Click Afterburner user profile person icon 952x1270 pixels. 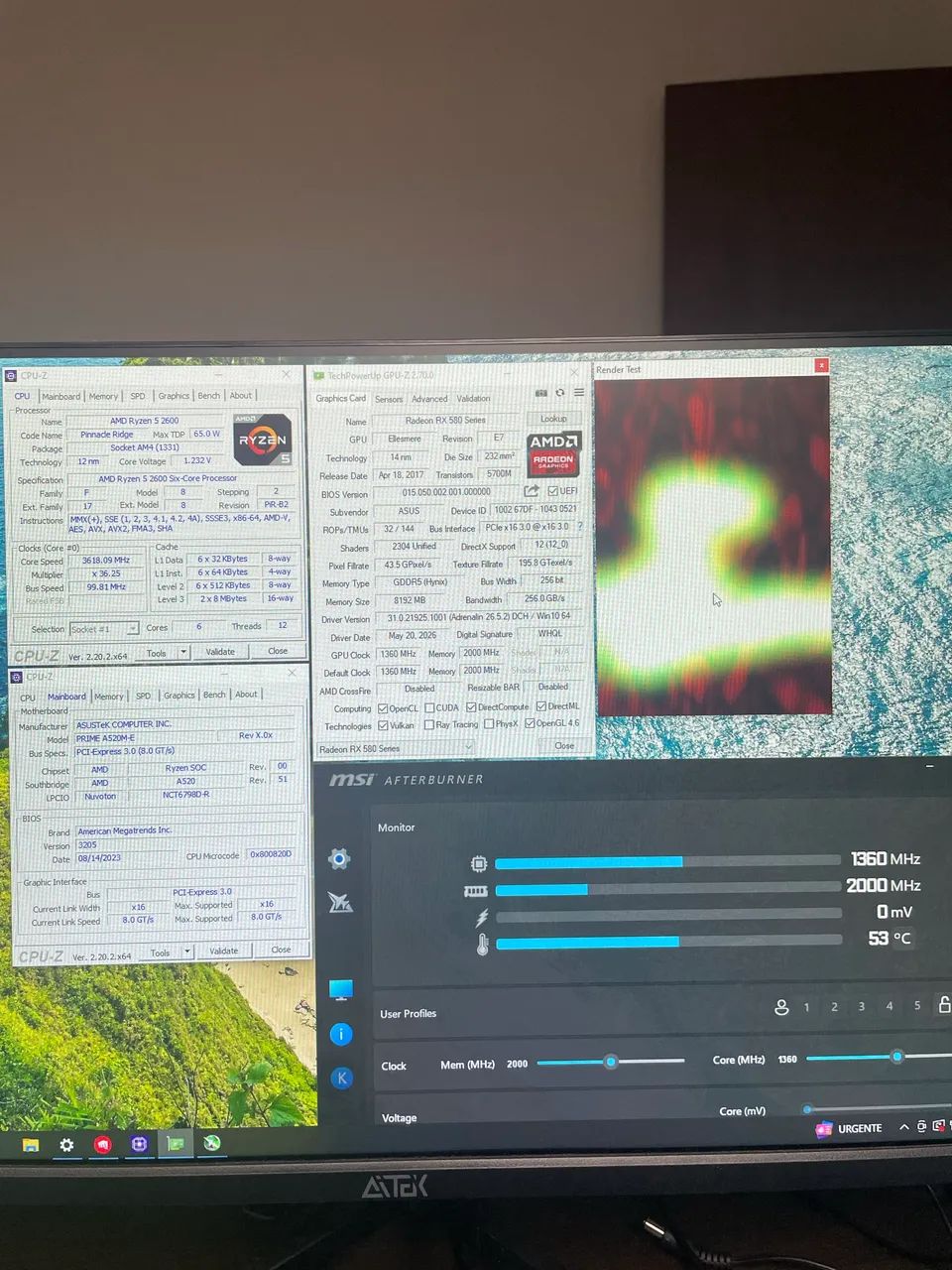point(781,1007)
